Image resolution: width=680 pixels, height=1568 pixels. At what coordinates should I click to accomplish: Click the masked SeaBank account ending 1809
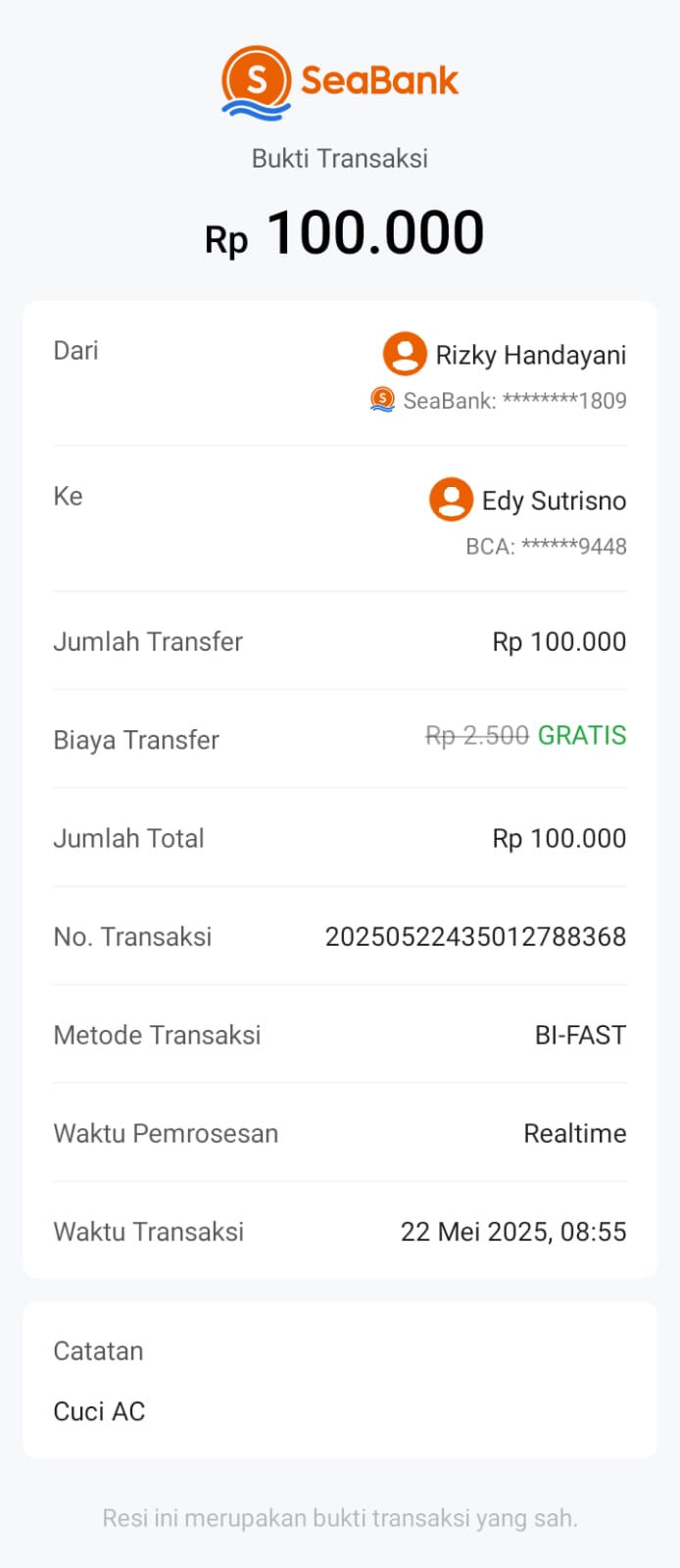pos(514,401)
